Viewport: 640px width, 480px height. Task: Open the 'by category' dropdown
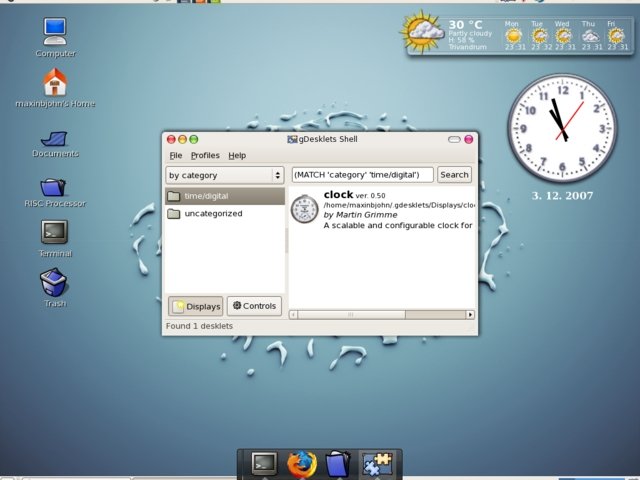(x=225, y=175)
